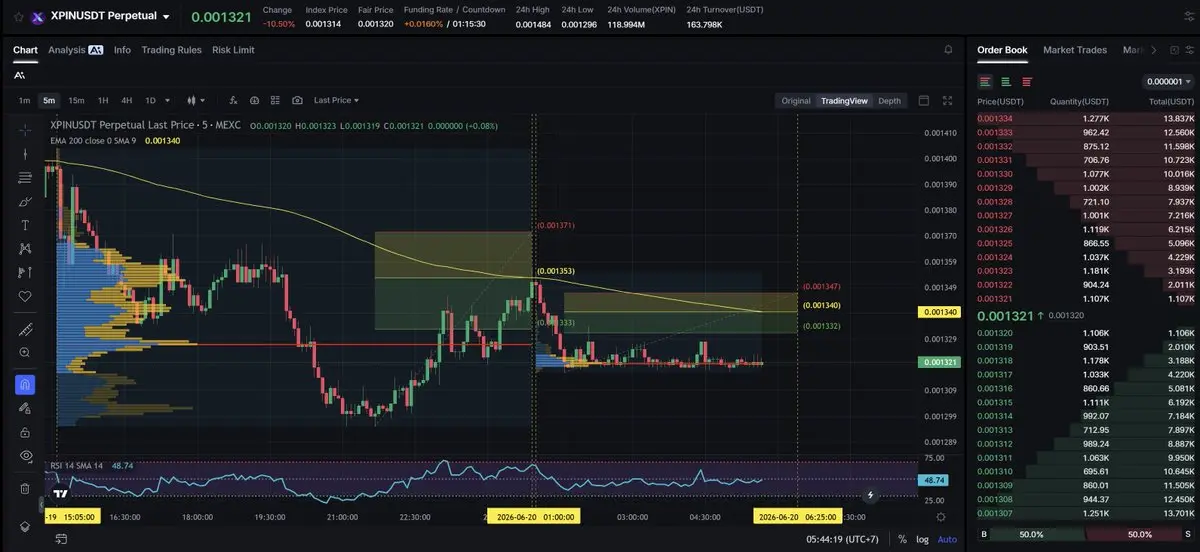Show buy orders only in order book
Image resolution: width=1200 pixels, height=552 pixels.
pyautogui.click(x=1006, y=82)
